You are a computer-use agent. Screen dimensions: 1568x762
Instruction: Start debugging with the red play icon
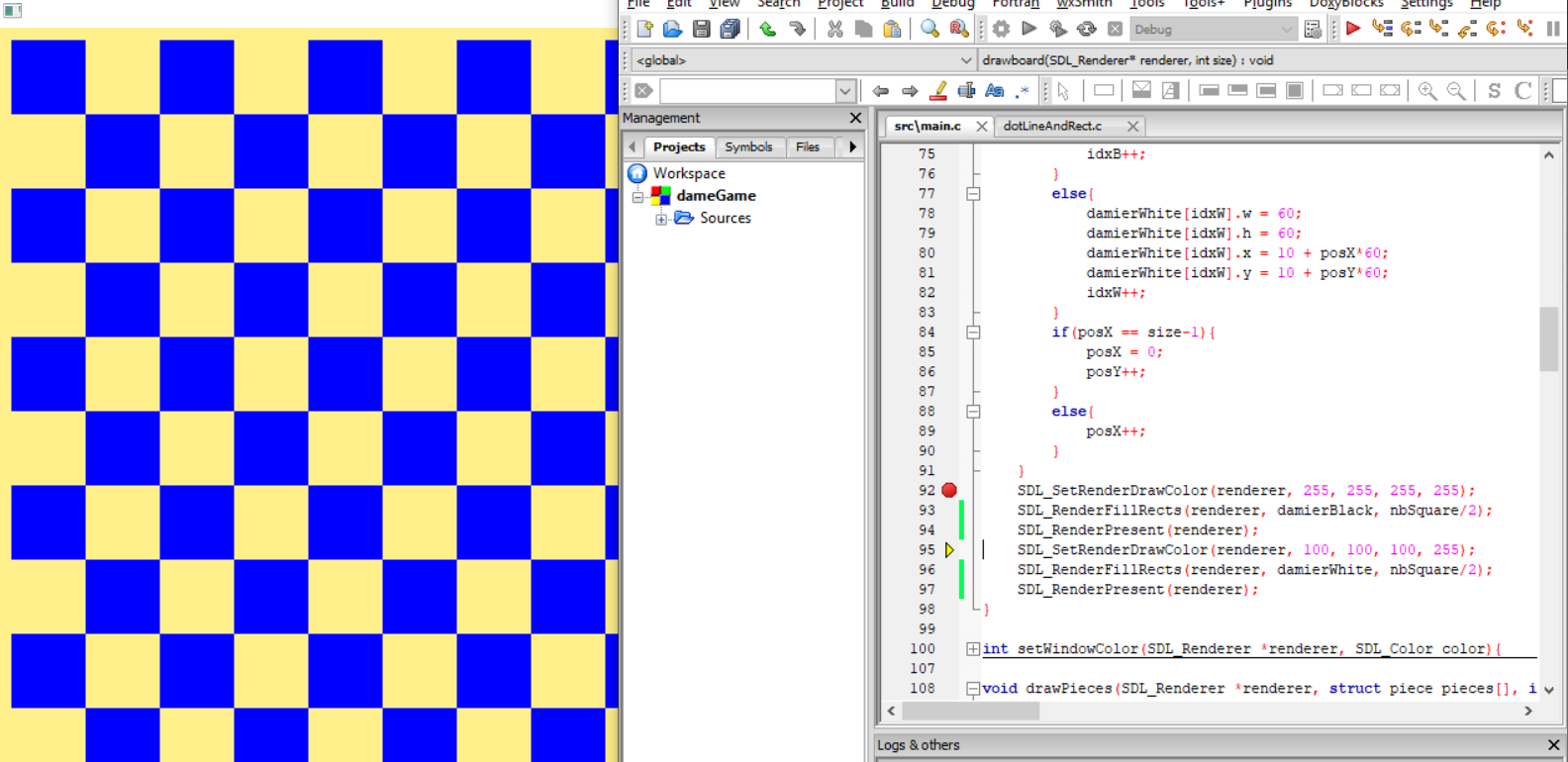(x=1353, y=30)
